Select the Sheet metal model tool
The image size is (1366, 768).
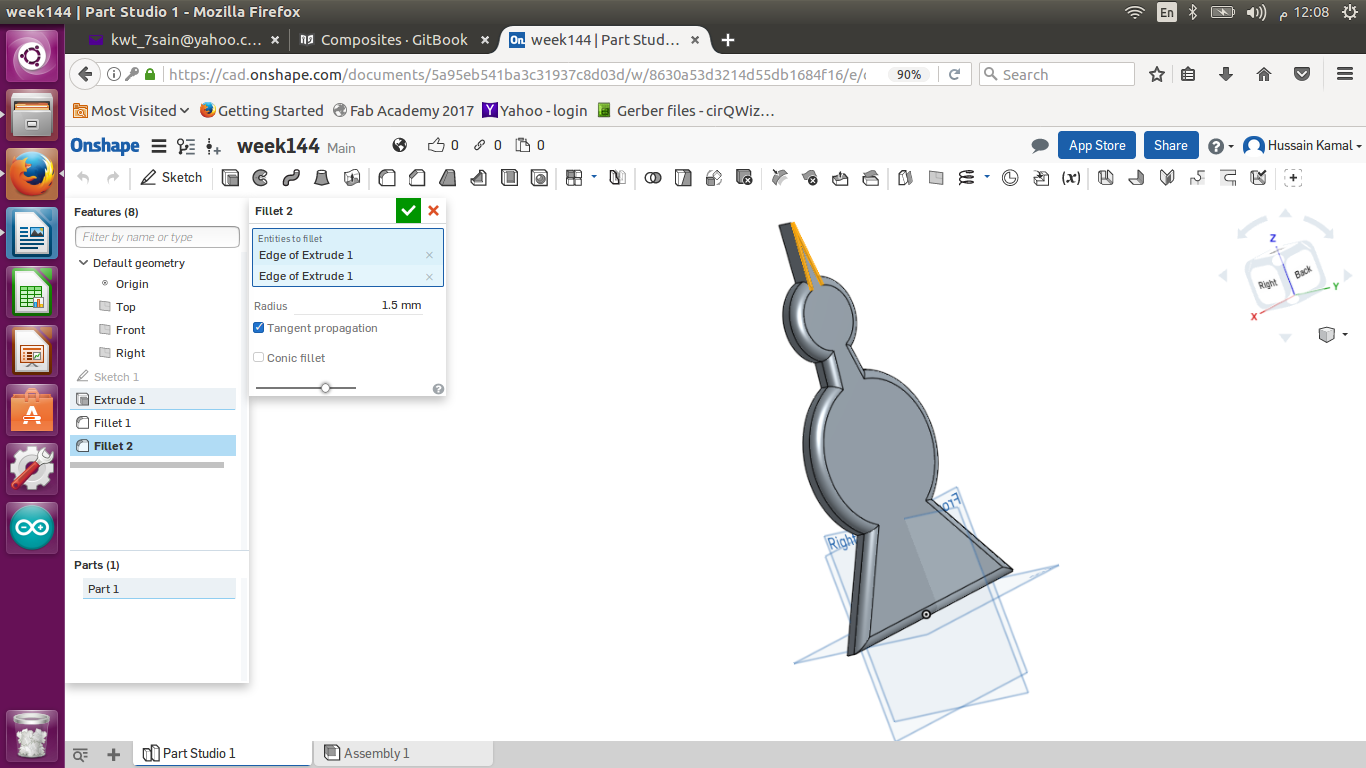click(1105, 178)
